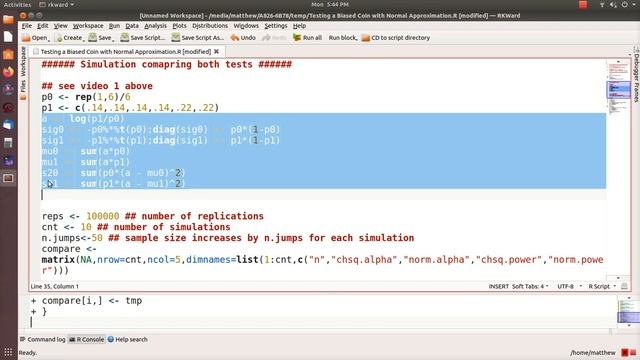Toggle INSERT mode in status bar
Viewport: 640px width, 360px height.
coord(498,287)
